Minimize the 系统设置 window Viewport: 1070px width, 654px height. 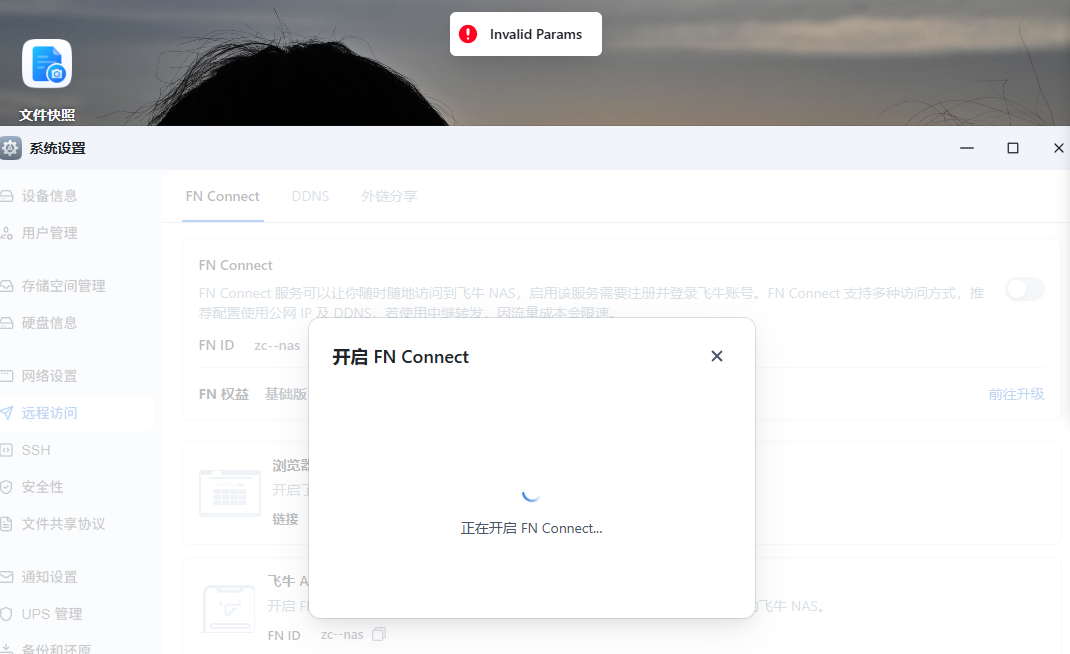point(967,148)
